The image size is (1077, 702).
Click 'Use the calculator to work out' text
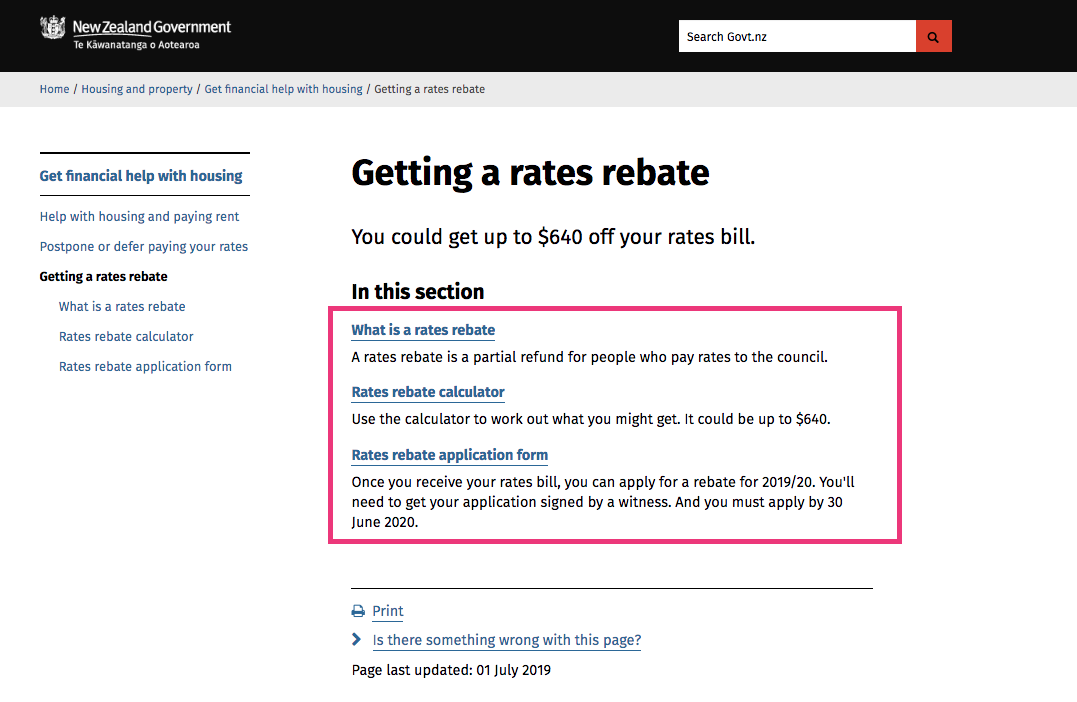pyautogui.click(x=591, y=419)
